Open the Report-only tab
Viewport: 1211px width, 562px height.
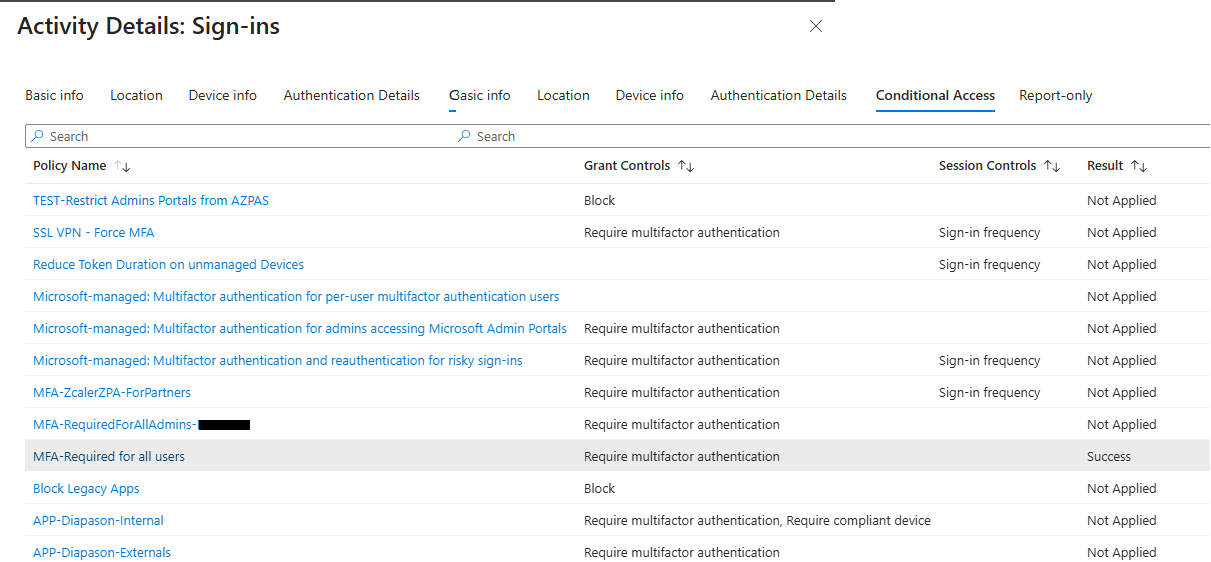click(x=1055, y=96)
